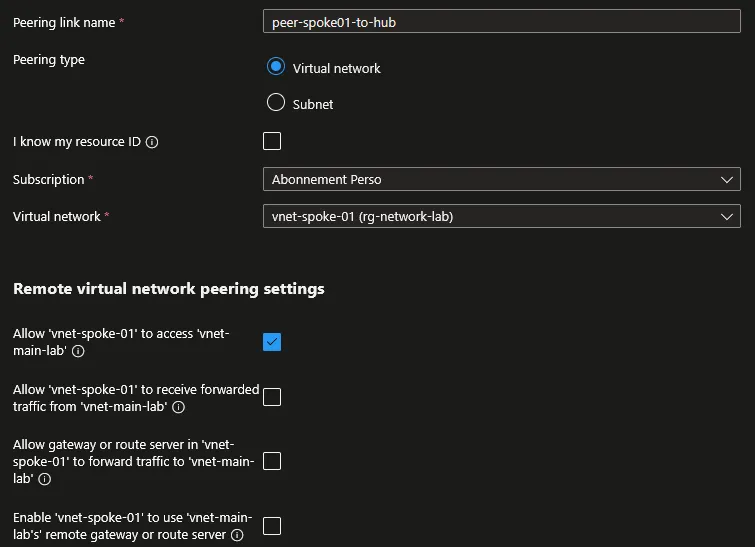
Task: Show info icon for forwarded traffic setting
Action: [x=179, y=407]
